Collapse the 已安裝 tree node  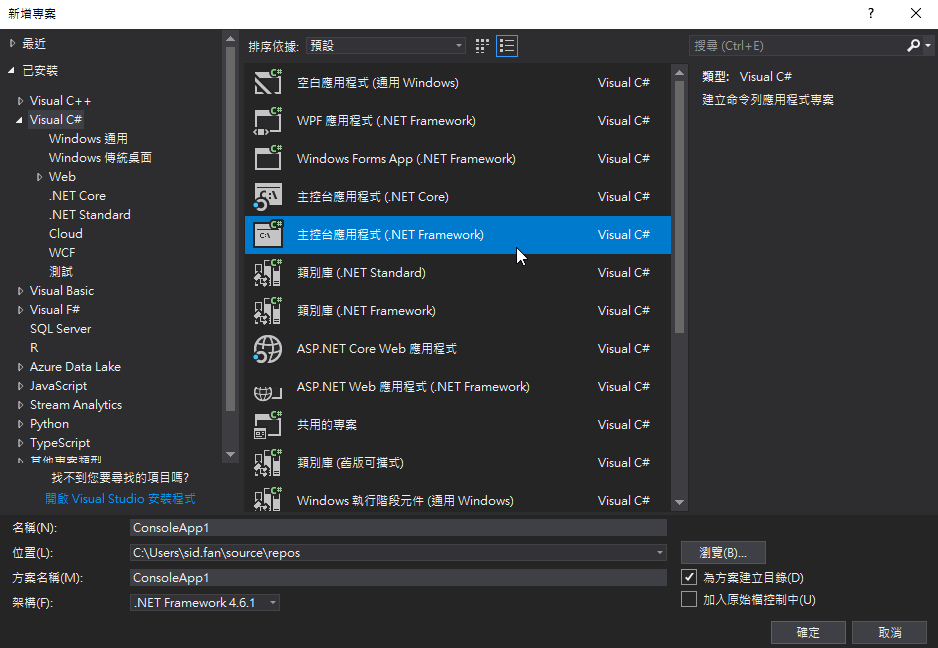tap(11, 70)
